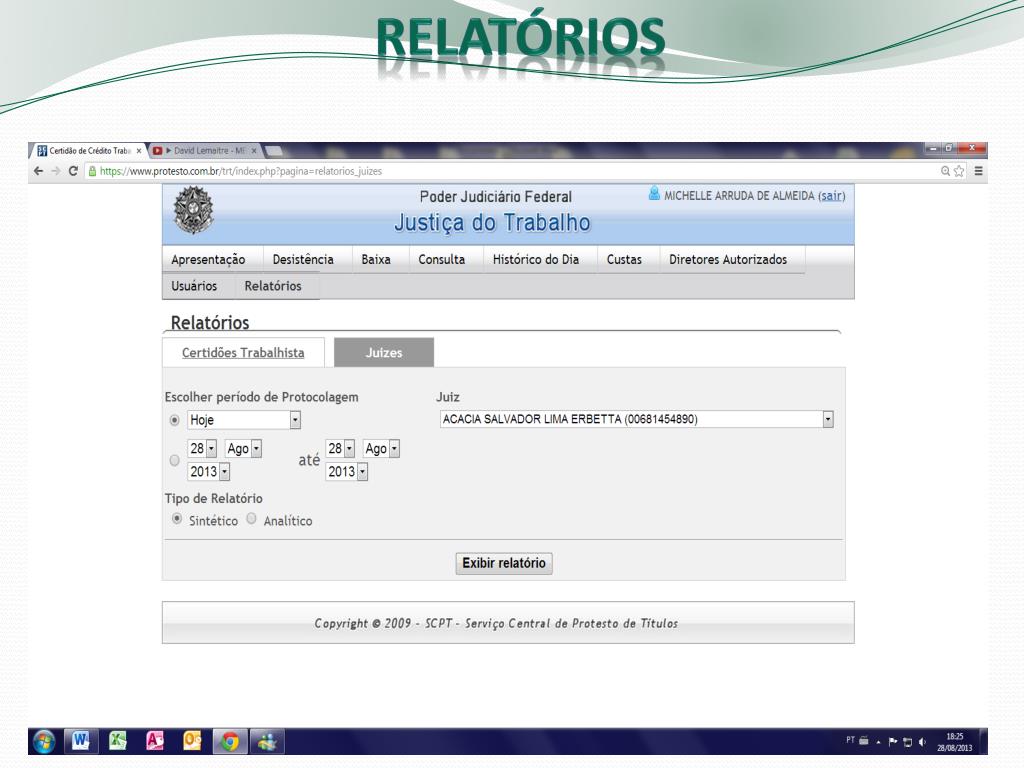
Task: Click the sair logout link
Action: [x=831, y=196]
